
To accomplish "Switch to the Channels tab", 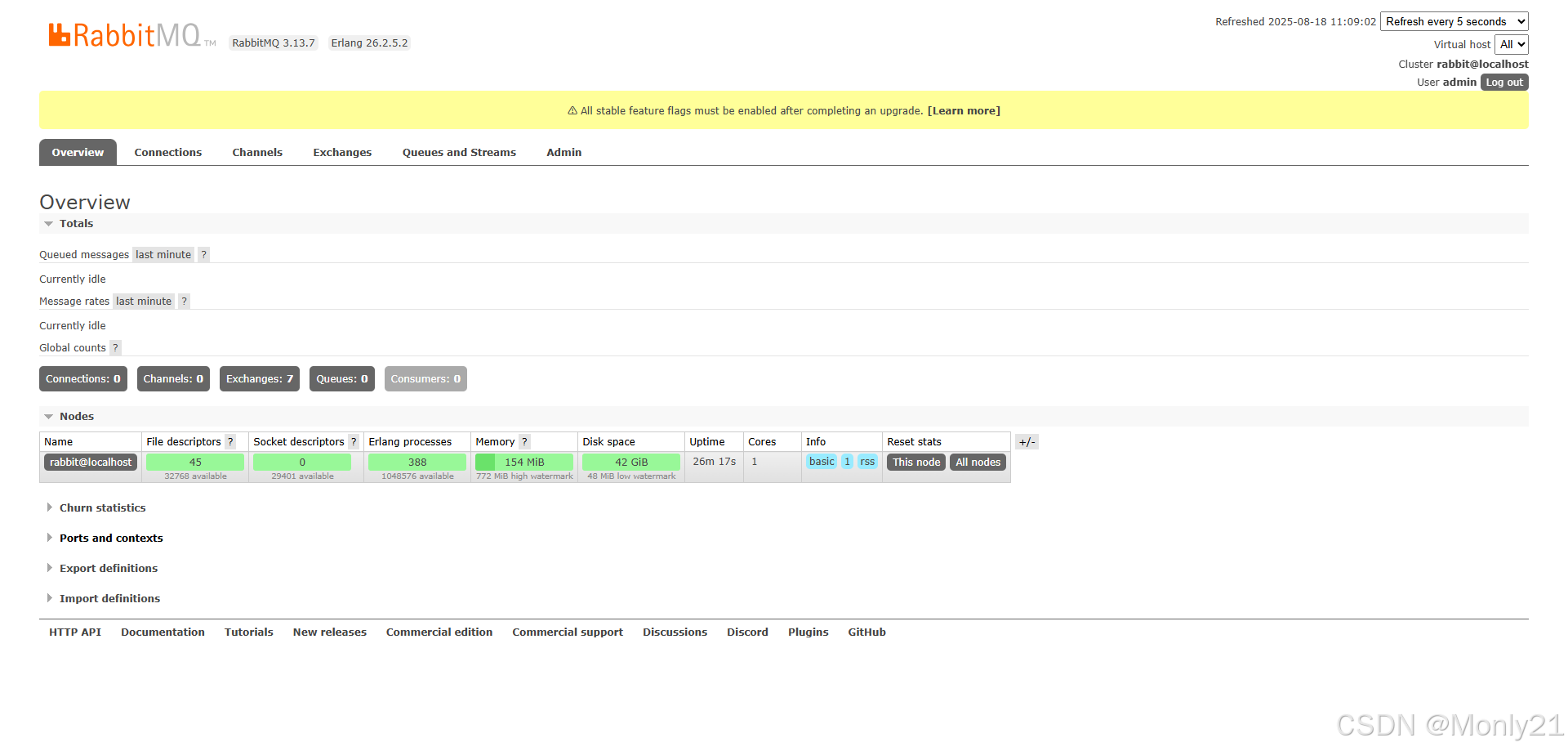I will [x=257, y=153].
